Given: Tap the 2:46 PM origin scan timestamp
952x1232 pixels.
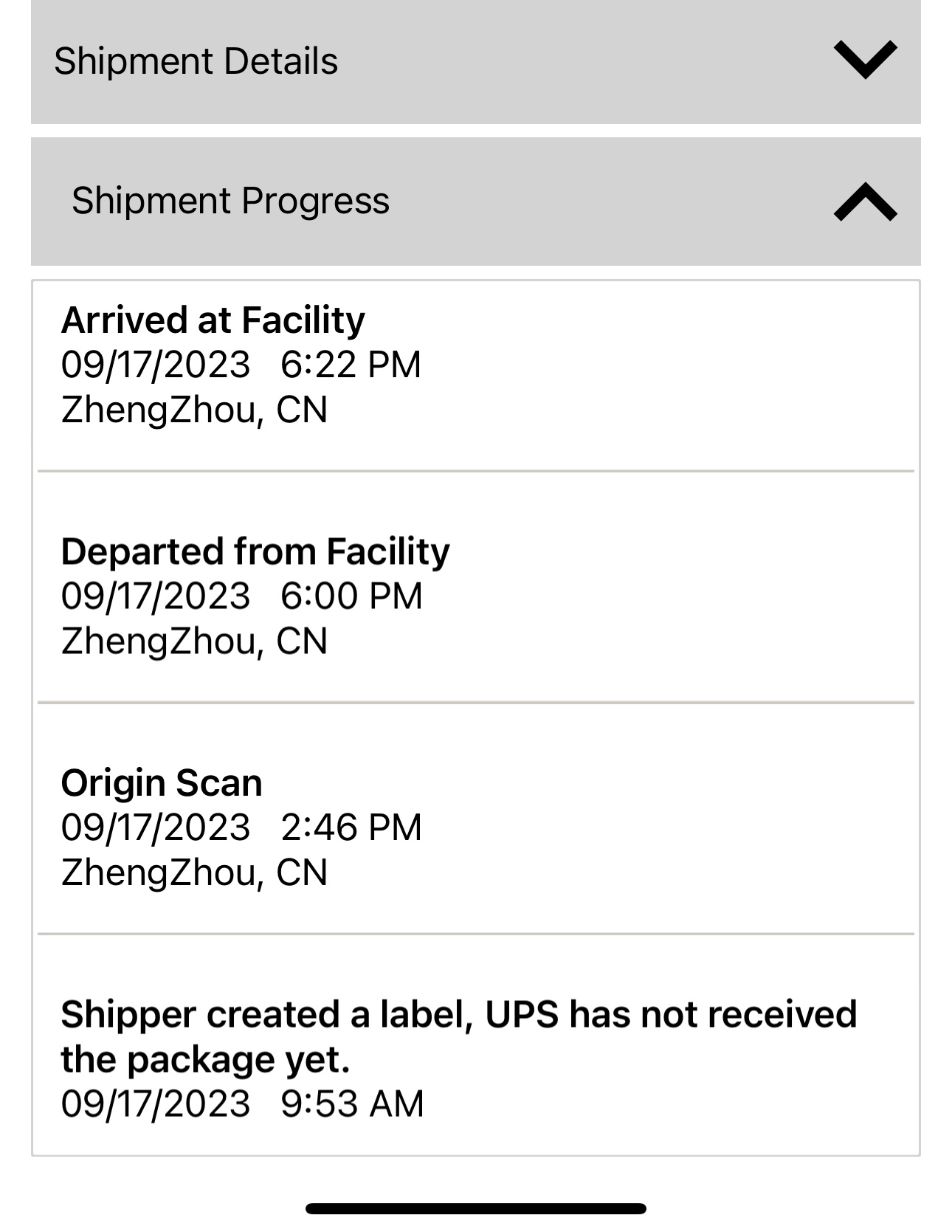Looking at the screenshot, I should click(351, 827).
